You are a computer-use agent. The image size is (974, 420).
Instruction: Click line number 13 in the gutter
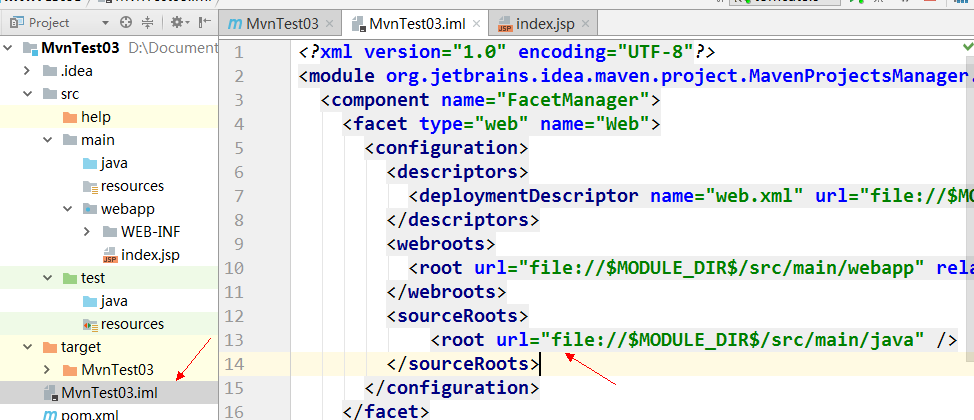pos(235,340)
